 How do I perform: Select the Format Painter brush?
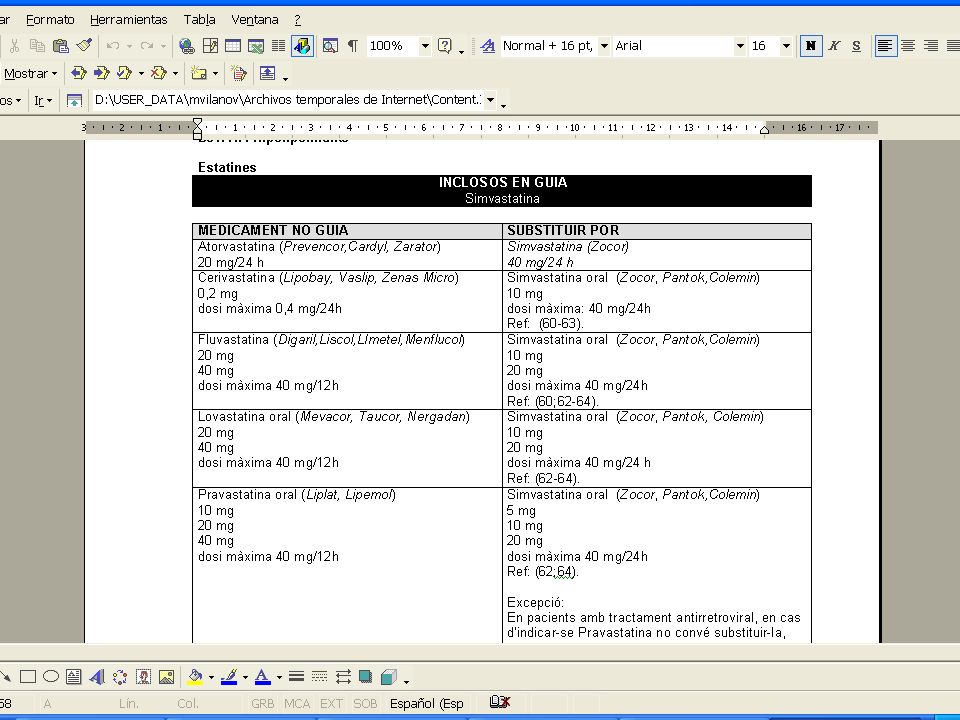[x=84, y=46]
